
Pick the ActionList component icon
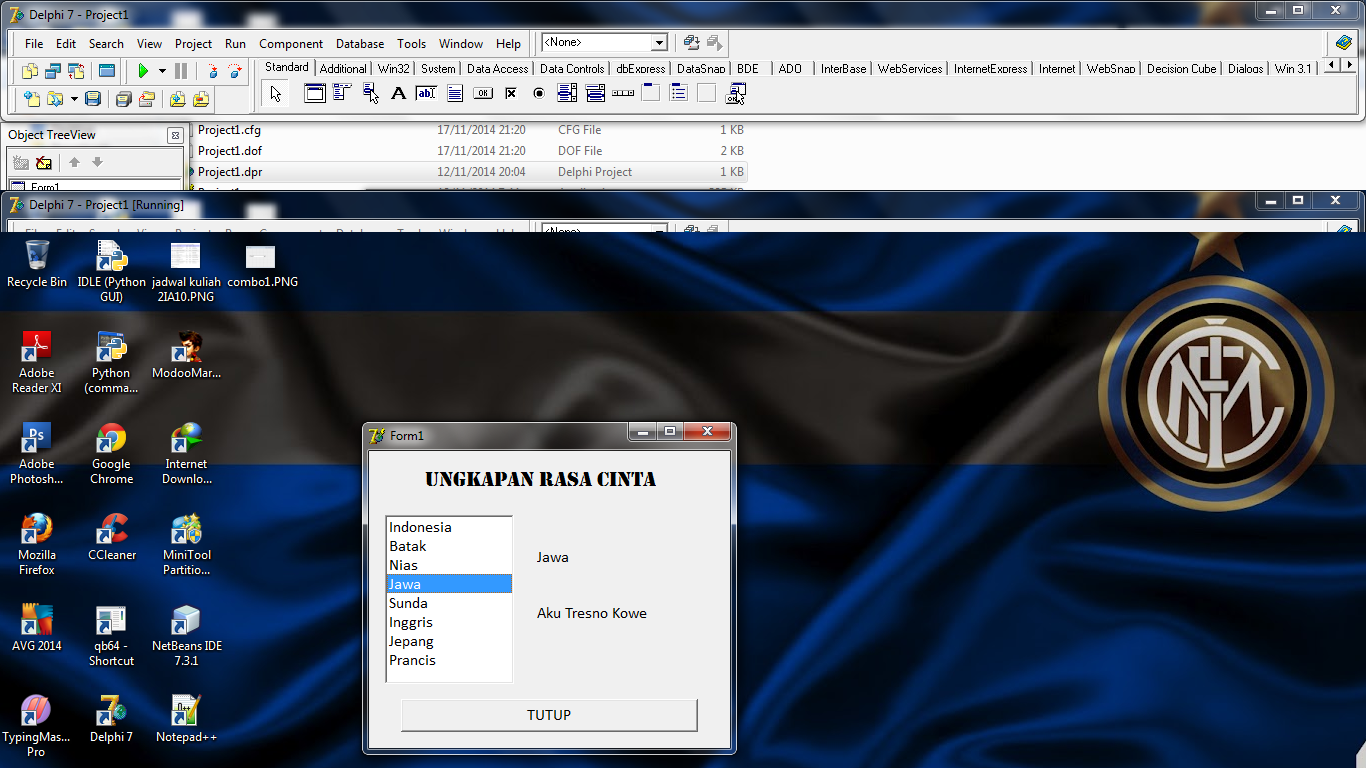736,93
